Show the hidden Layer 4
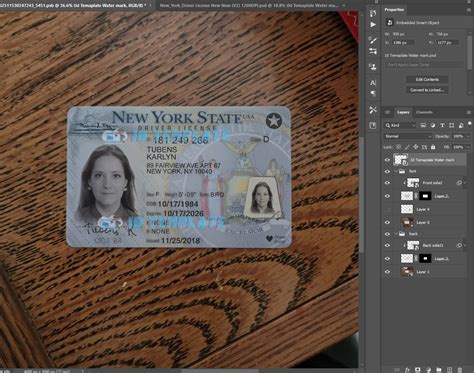This screenshot has width=474, height=373. tap(387, 209)
